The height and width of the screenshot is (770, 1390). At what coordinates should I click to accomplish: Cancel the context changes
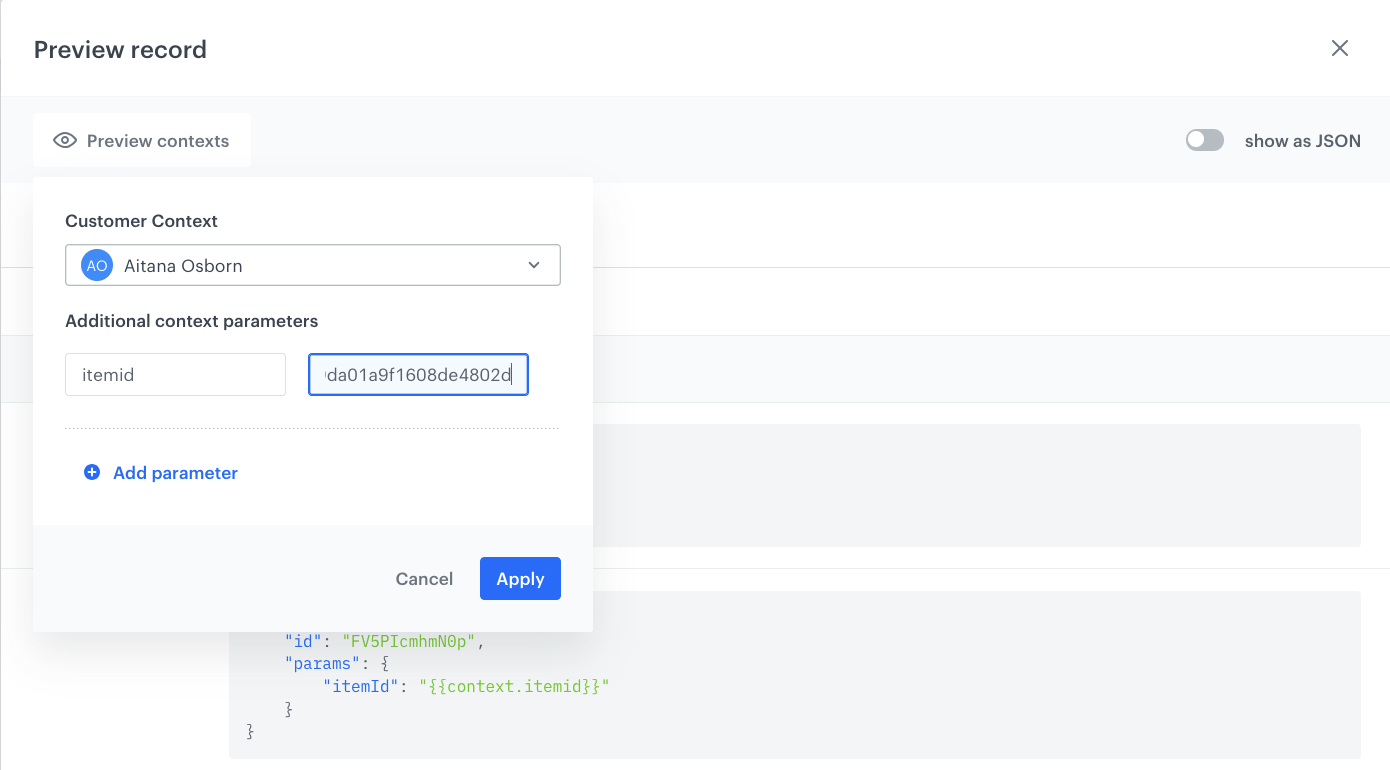click(424, 579)
